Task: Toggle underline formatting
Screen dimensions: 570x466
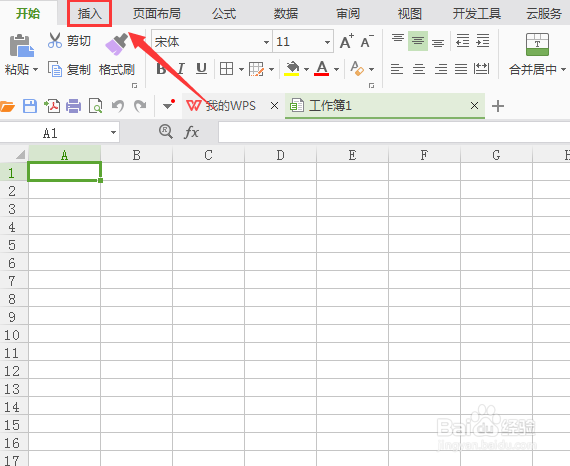Action: pyautogui.click(x=201, y=69)
